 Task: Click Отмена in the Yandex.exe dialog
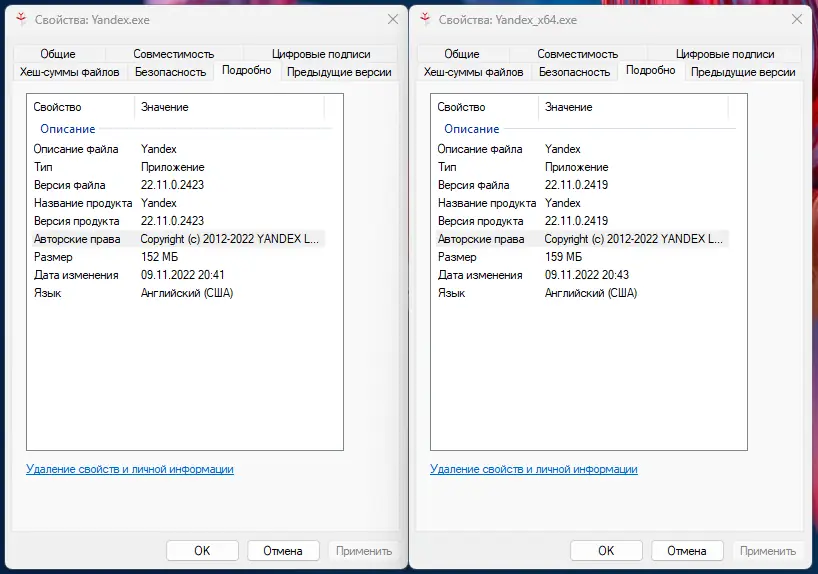282,551
